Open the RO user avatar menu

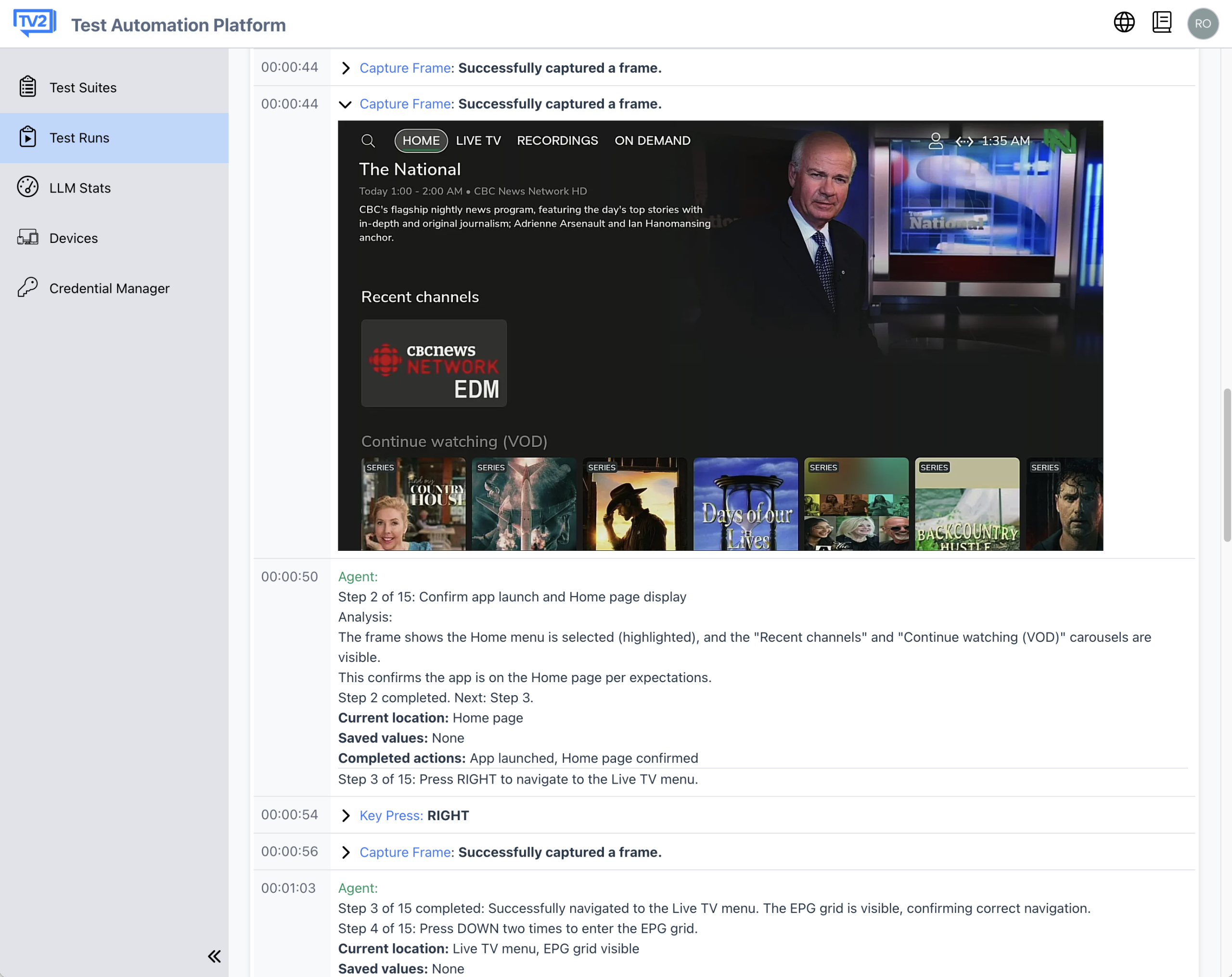point(1202,24)
